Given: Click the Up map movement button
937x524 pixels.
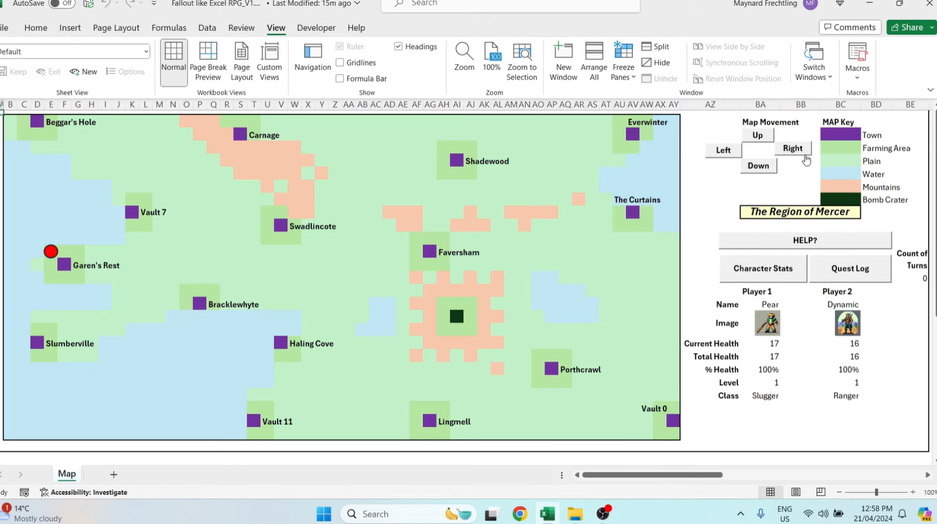Looking at the screenshot, I should tap(757, 135).
